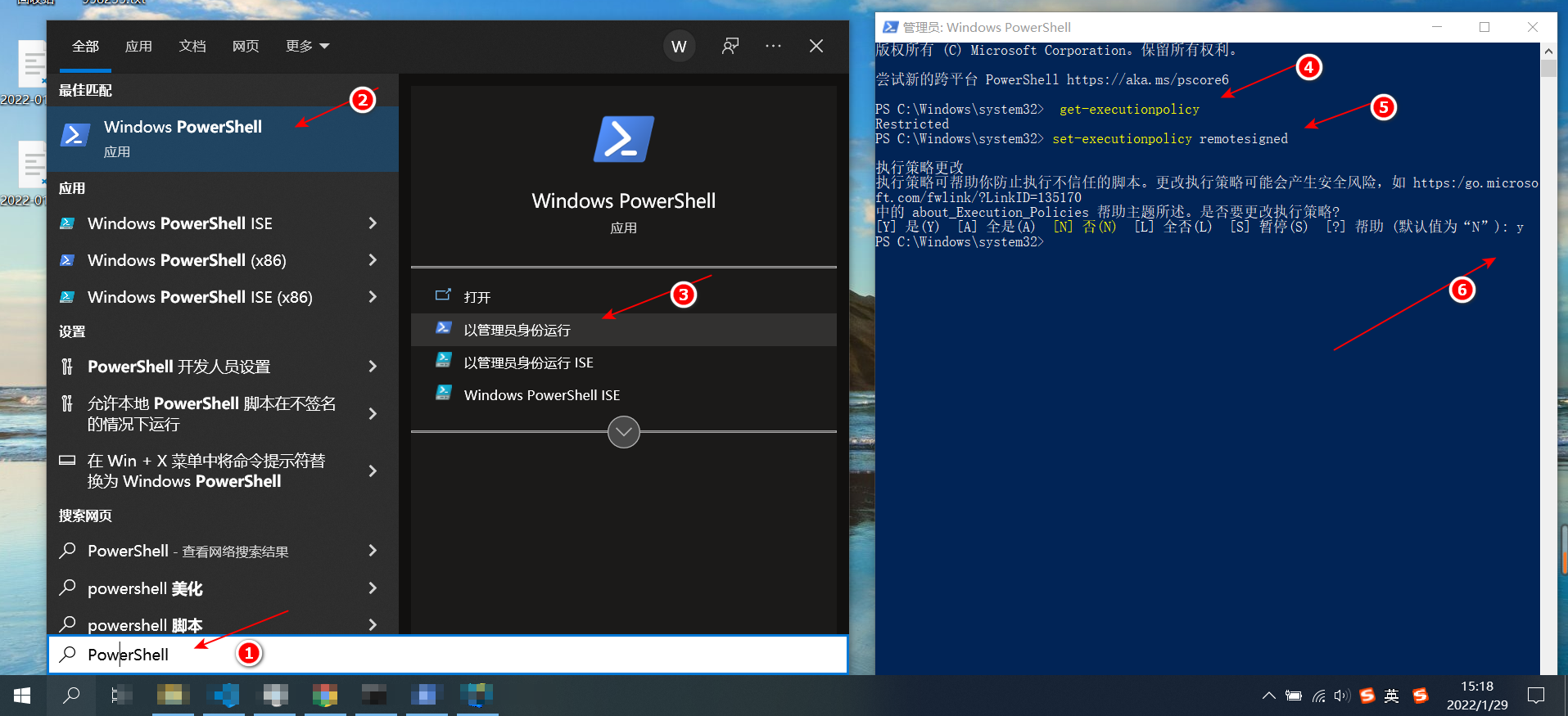1568x716 pixels.
Task: Choose 以管理员身份运行 option
Action: [x=624, y=330]
